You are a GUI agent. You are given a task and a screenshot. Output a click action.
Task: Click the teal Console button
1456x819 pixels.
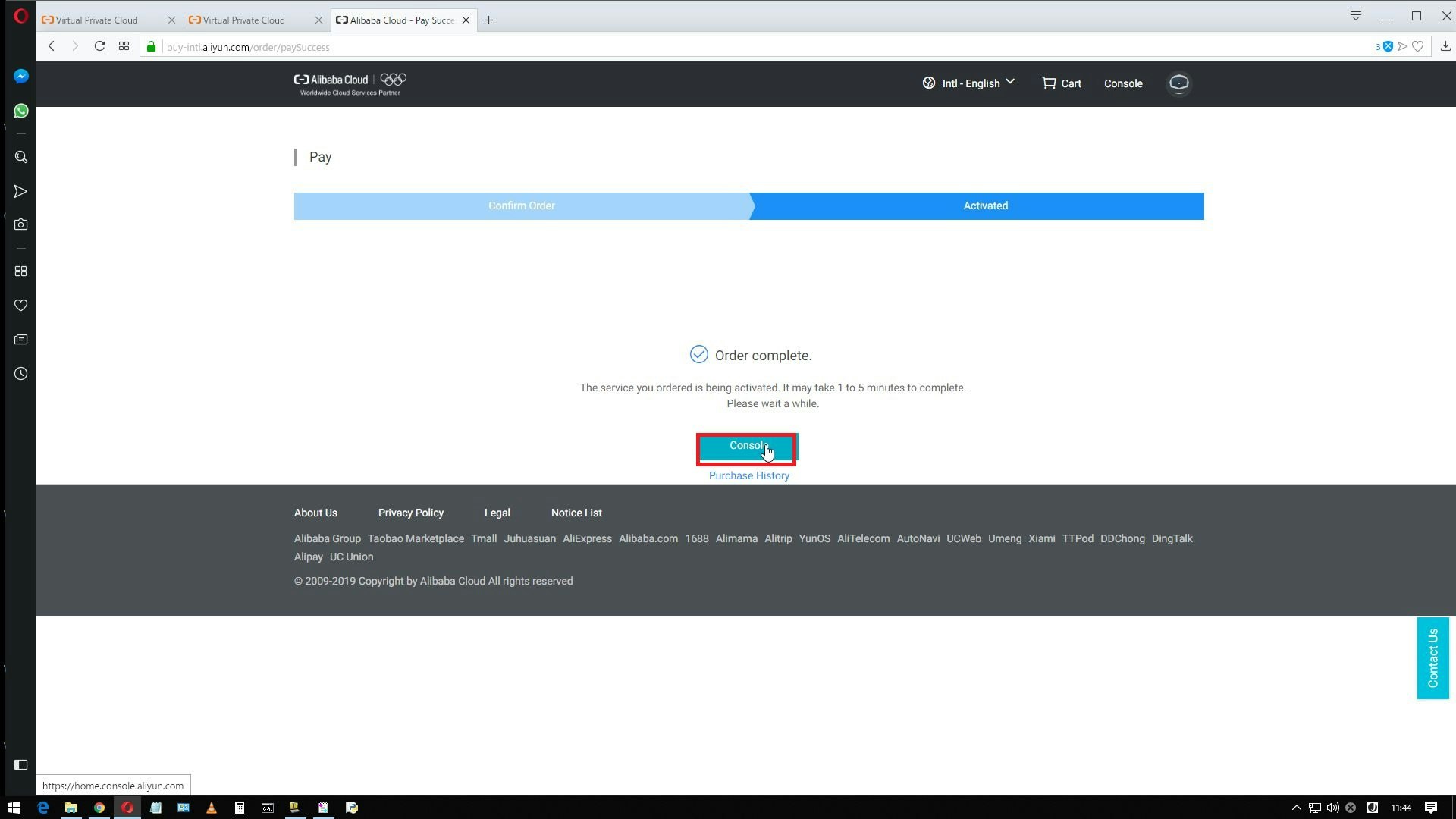[x=746, y=447]
